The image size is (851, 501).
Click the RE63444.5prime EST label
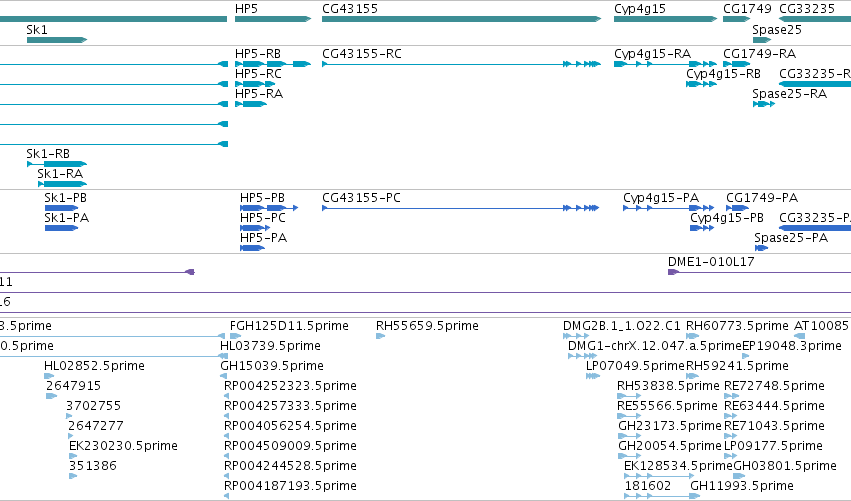774,406
